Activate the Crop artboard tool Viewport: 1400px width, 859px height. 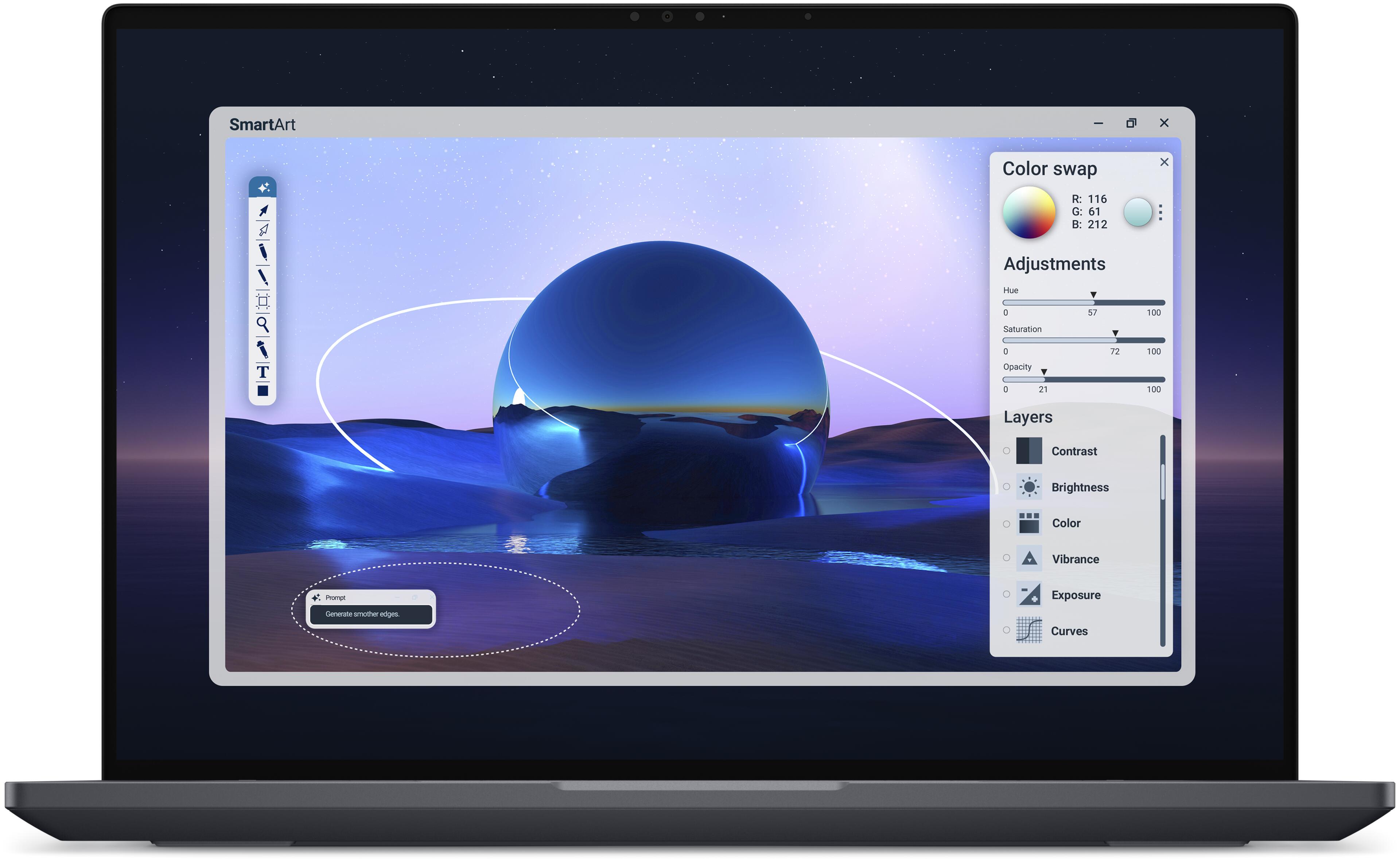pyautogui.click(x=262, y=301)
